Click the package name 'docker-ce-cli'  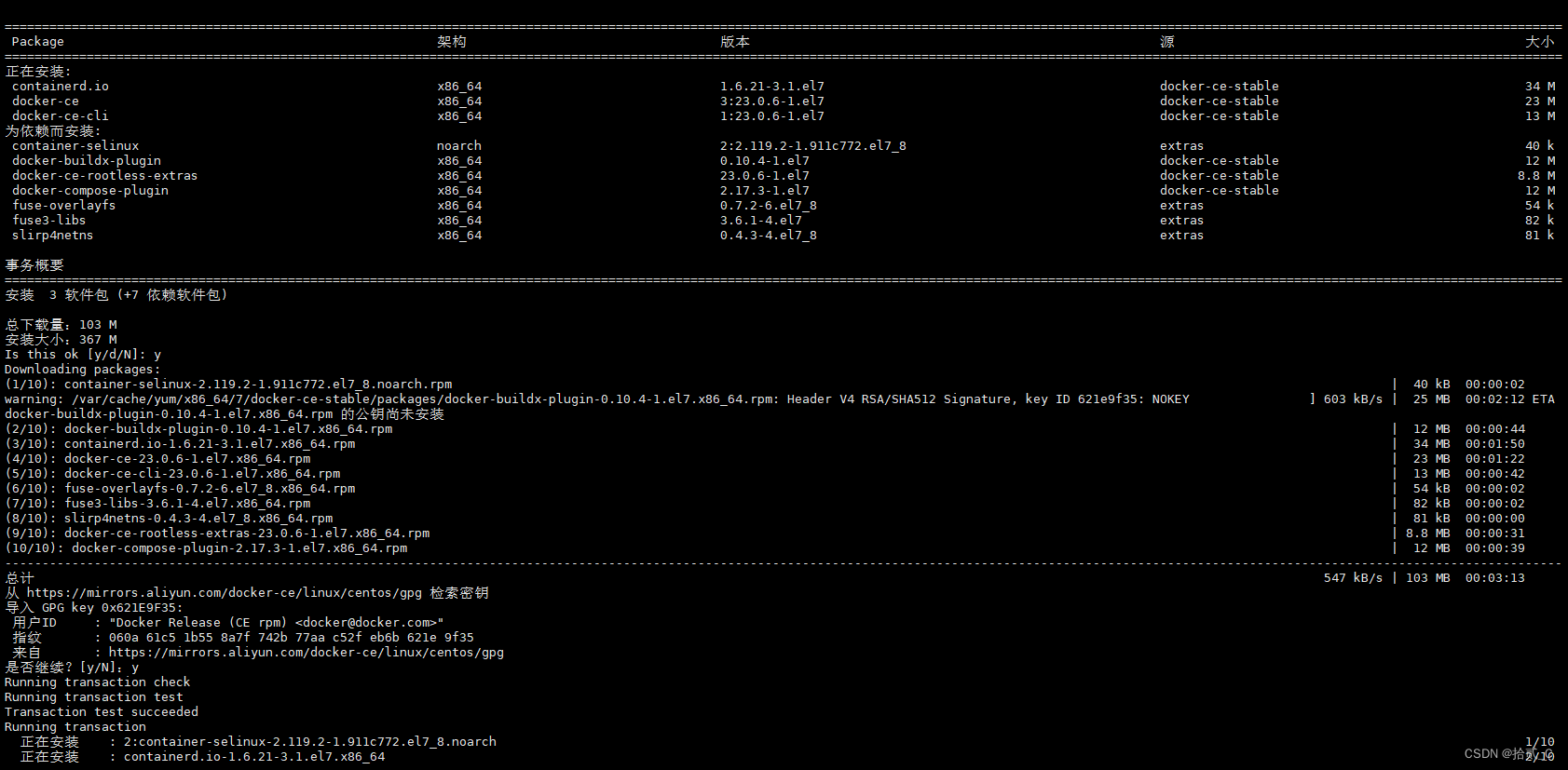[61, 116]
